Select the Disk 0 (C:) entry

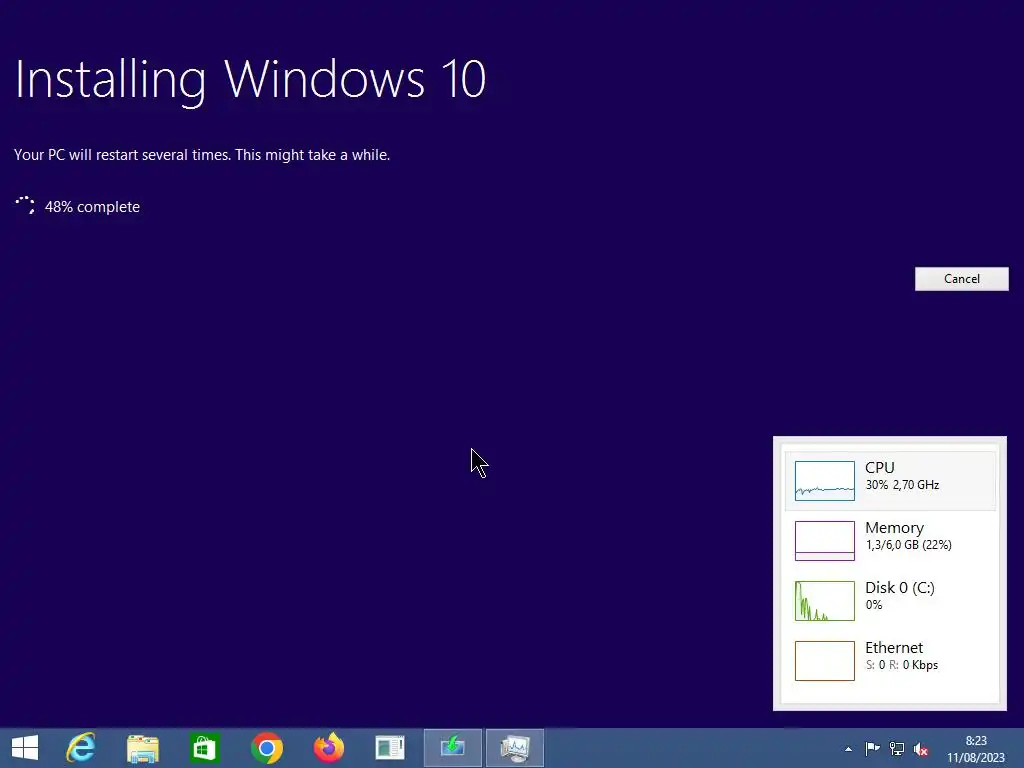(890, 601)
